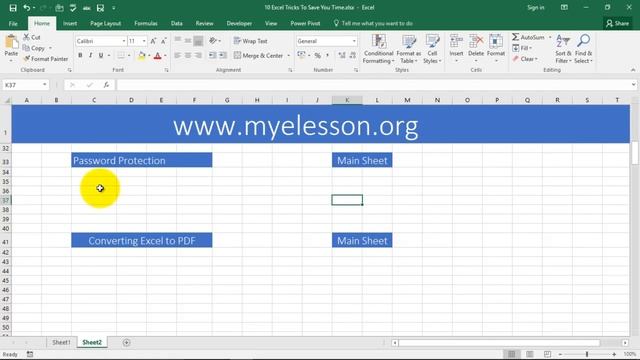Image resolution: width=640 pixels, height=360 pixels.
Task: Undo last action in Quick Access toolbar
Action: point(27,7)
